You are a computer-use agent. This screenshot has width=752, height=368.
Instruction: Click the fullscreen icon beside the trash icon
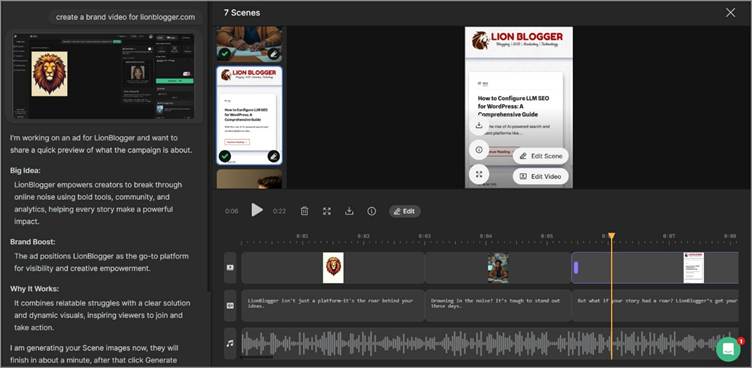point(327,211)
